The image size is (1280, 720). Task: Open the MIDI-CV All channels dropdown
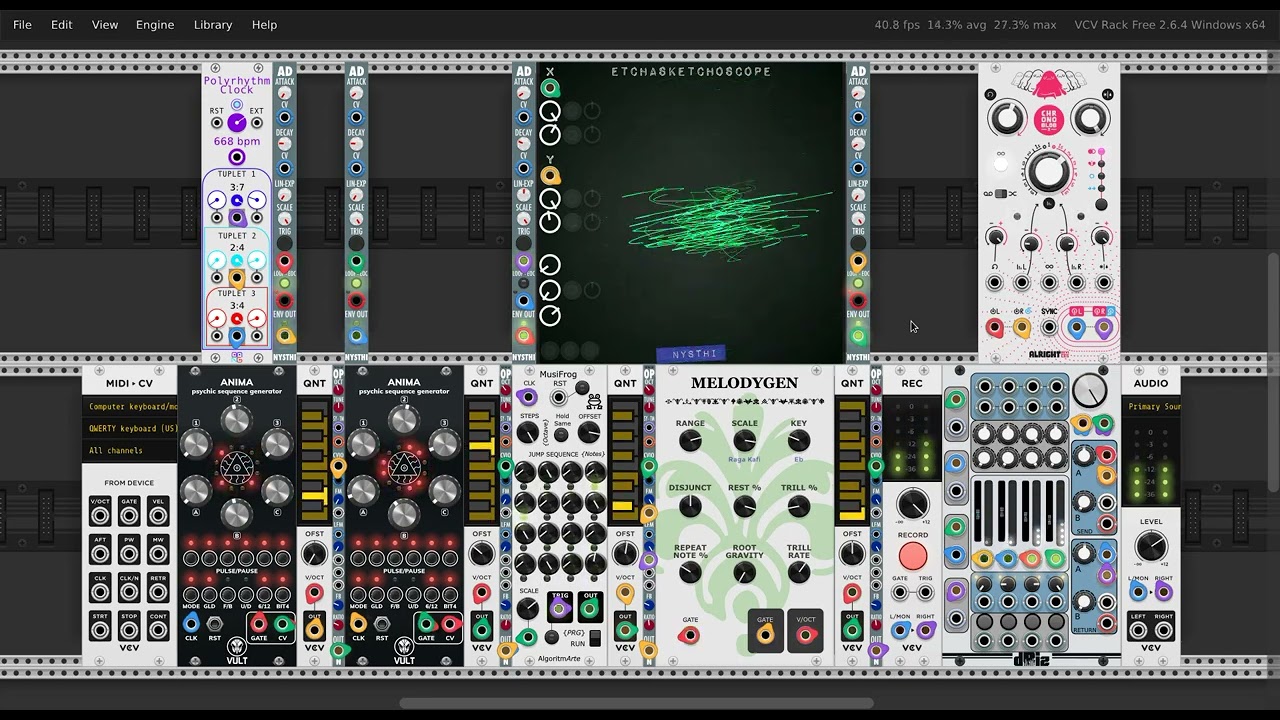(130, 450)
